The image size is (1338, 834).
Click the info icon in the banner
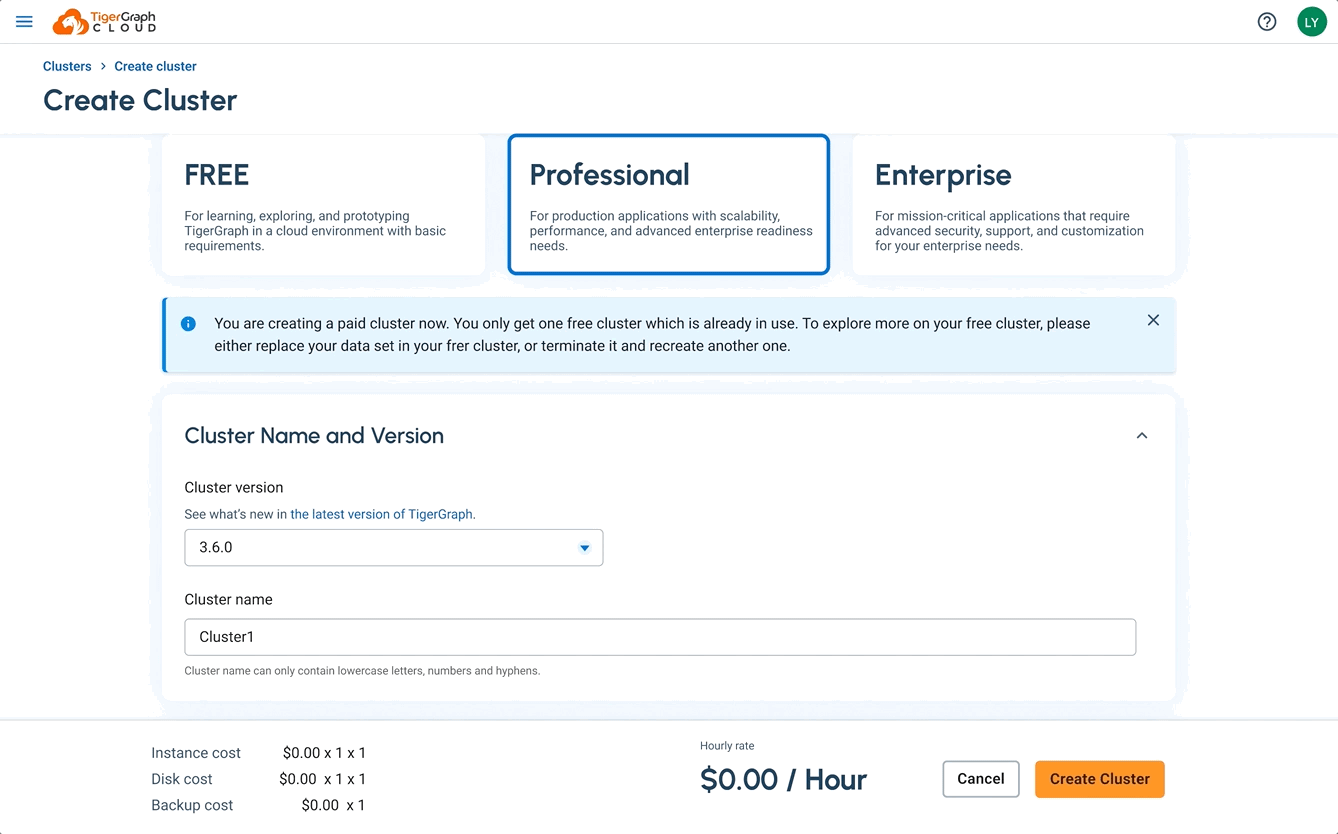(x=188, y=324)
